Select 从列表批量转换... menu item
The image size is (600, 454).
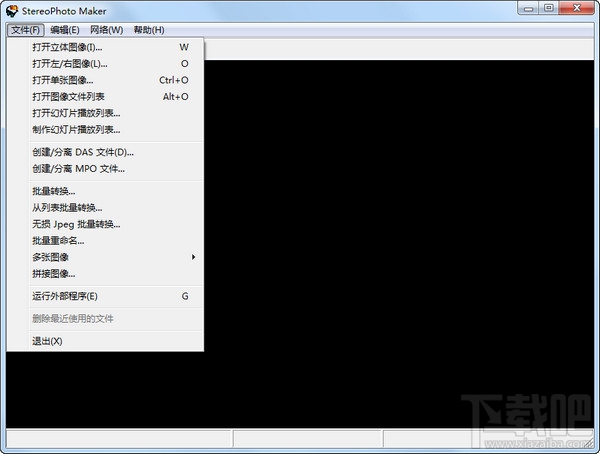[105, 207]
